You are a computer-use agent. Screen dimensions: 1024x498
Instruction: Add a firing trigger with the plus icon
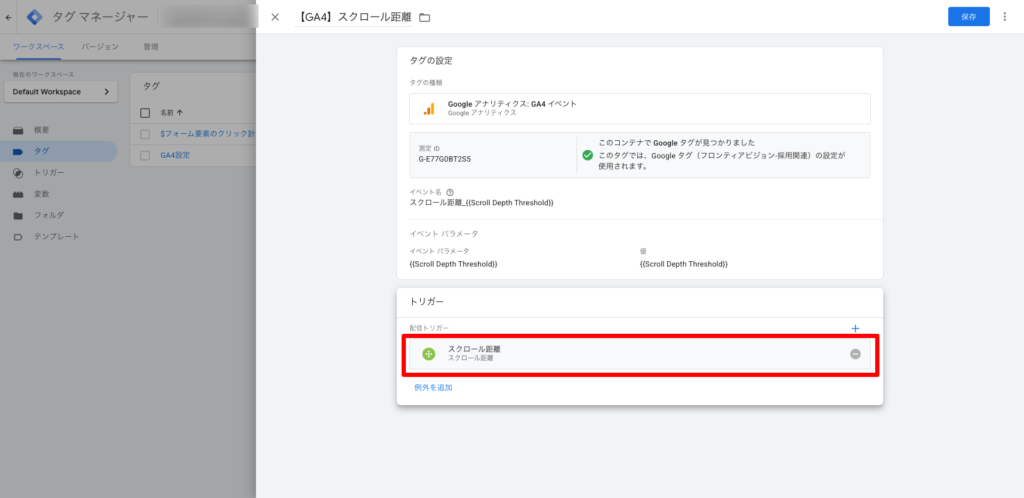point(855,328)
